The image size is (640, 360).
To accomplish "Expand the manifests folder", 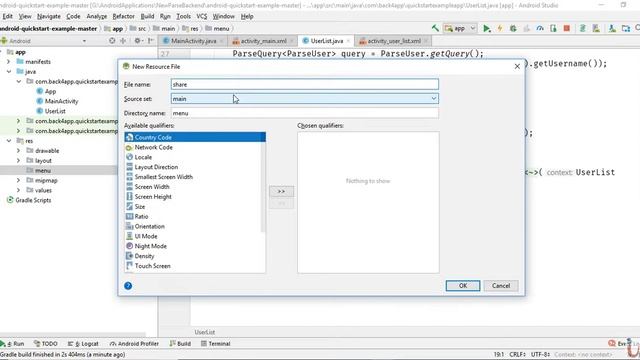I will (x=9, y=62).
